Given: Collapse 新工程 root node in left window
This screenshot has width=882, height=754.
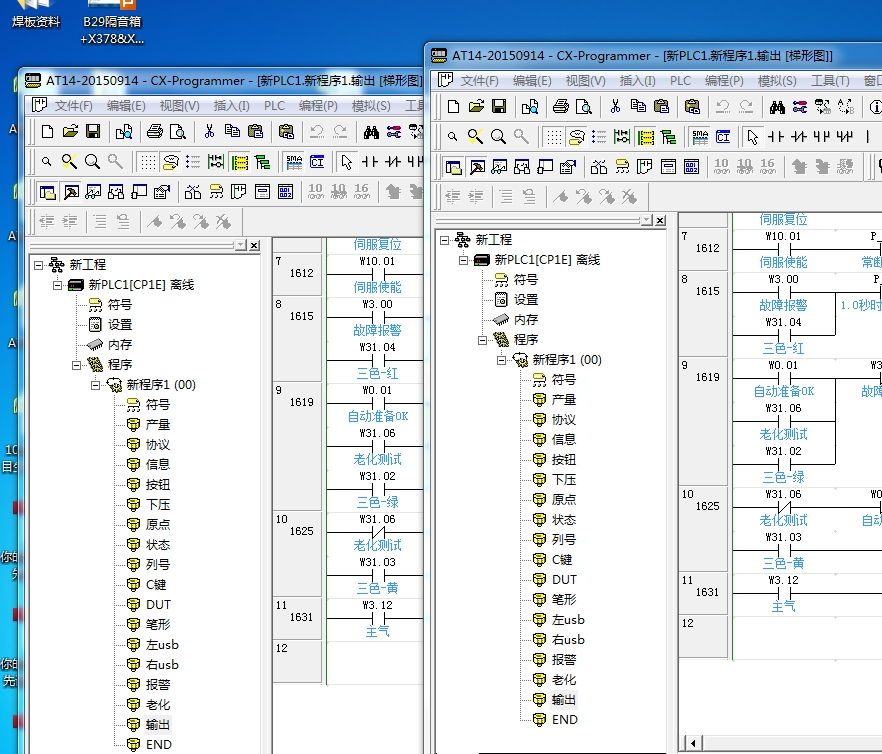Looking at the screenshot, I should click(x=38, y=265).
